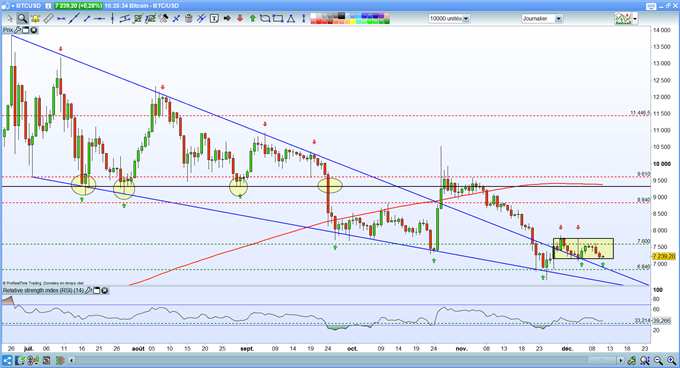Select the text annotation T tool
The height and width of the screenshot is (368, 680).
pos(214,18)
